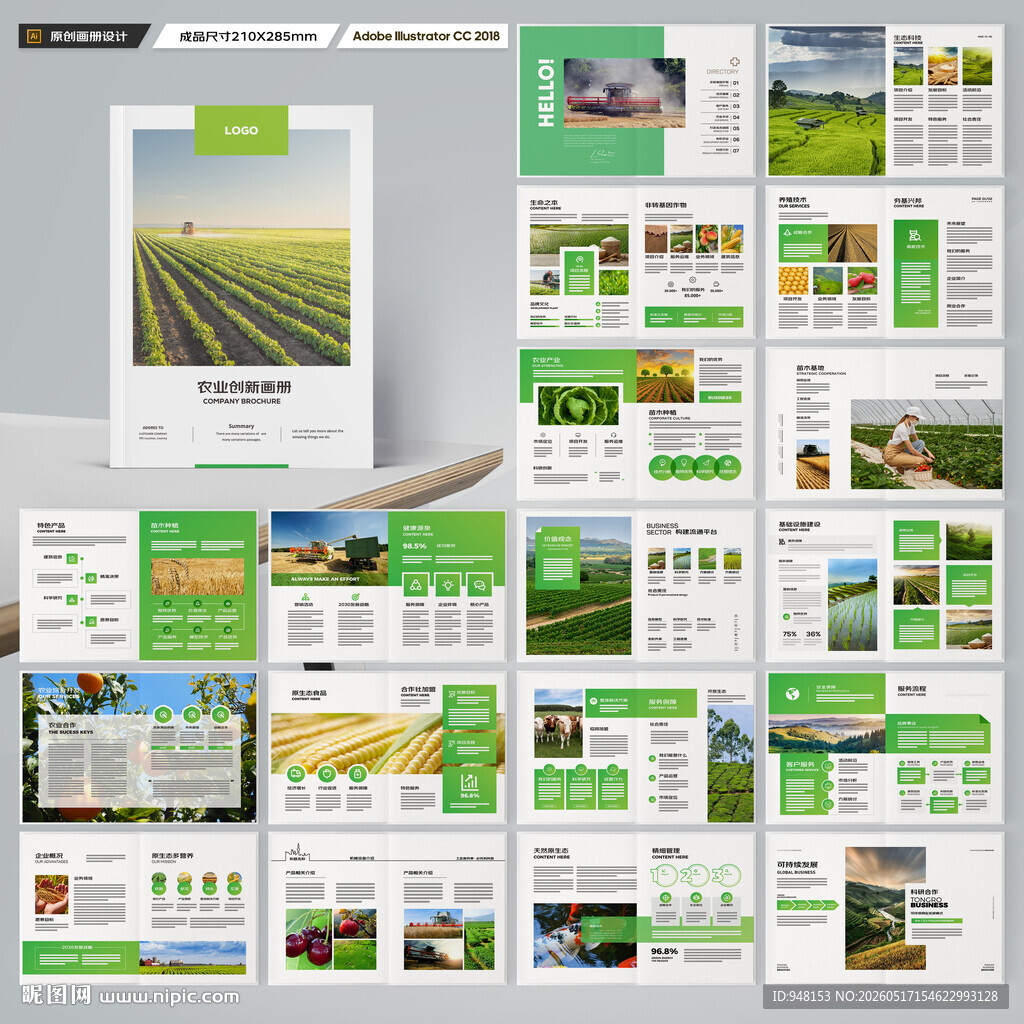Open the orange tree spread 农业合作
Image resolution: width=1024 pixels, height=1024 pixels.
click(x=139, y=748)
